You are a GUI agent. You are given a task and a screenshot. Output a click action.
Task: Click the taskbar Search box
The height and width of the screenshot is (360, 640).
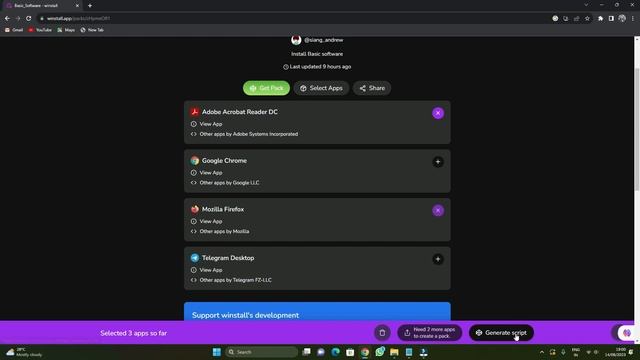tap(261, 352)
